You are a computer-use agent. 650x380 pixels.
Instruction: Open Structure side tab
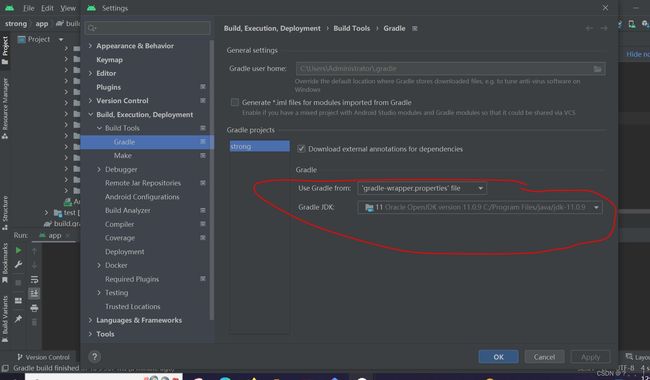(5, 213)
